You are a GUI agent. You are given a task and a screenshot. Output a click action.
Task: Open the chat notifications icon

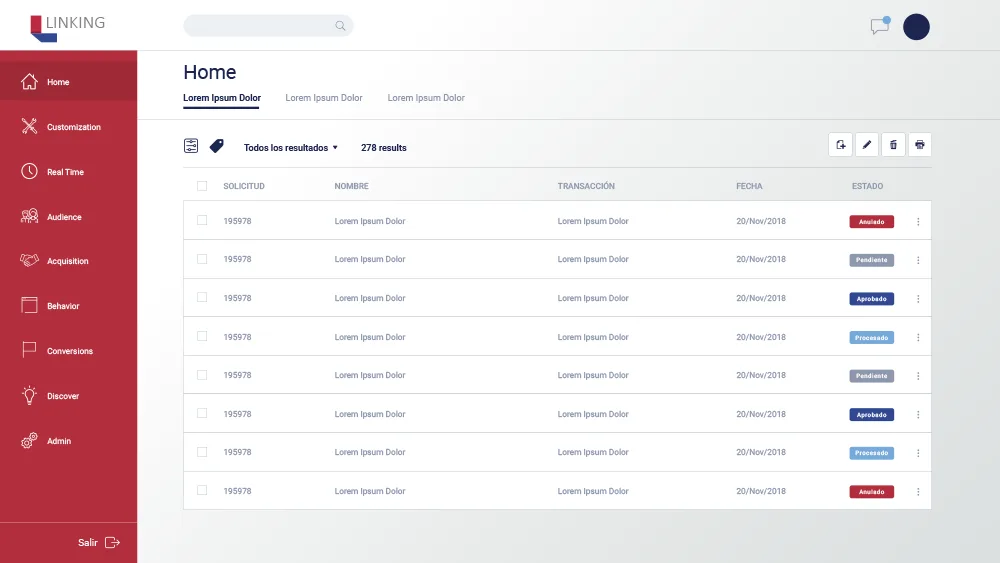tap(880, 26)
